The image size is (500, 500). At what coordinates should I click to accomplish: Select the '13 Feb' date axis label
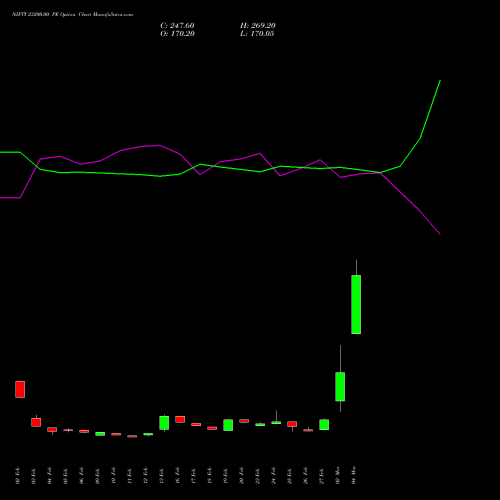tap(162, 476)
